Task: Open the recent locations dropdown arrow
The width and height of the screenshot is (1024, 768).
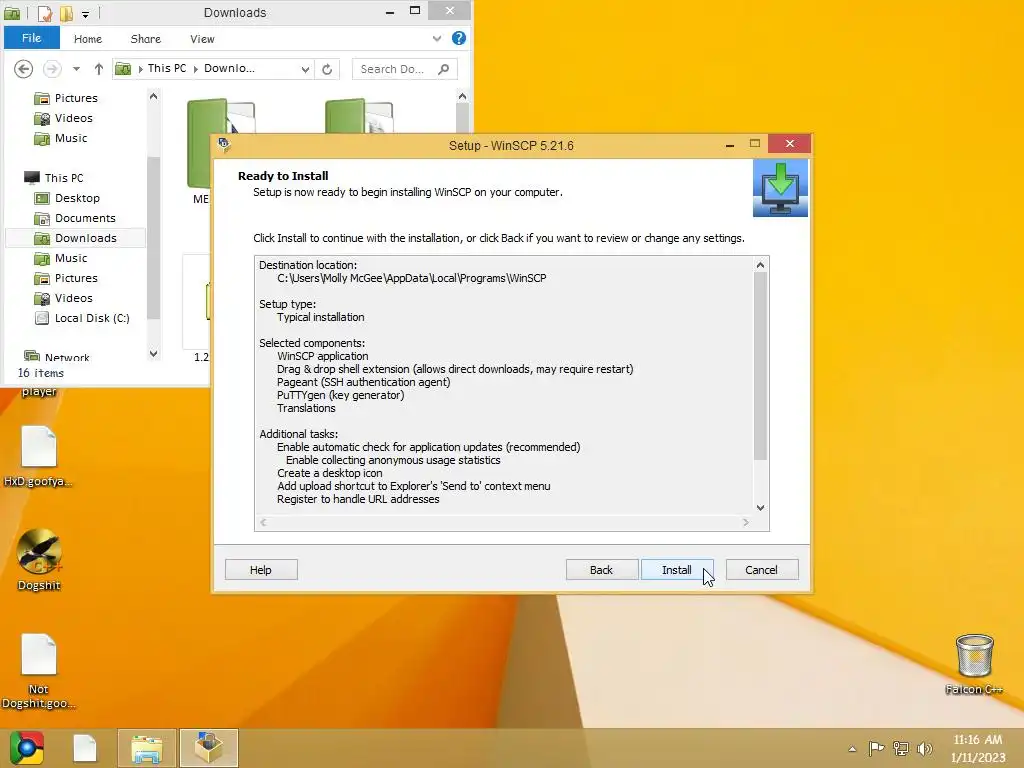Action: pos(76,69)
